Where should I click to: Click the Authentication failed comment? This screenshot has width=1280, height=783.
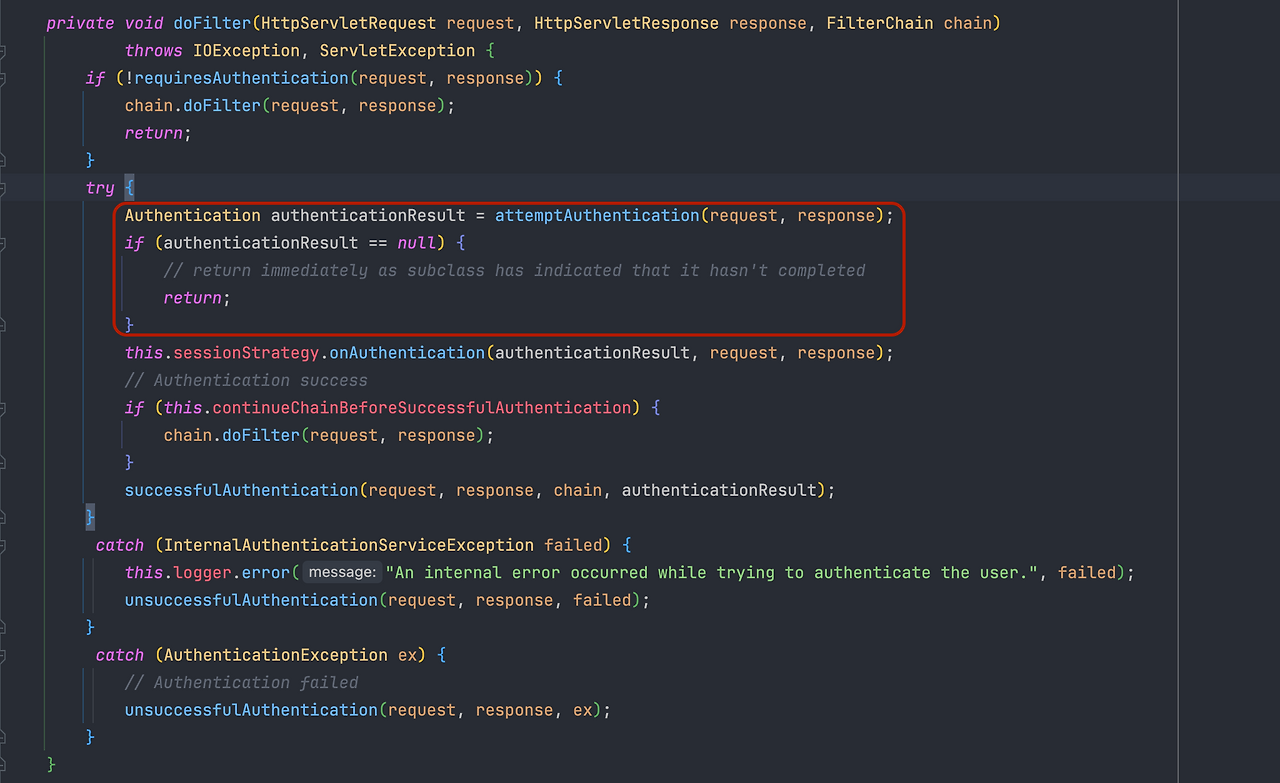(x=240, y=682)
